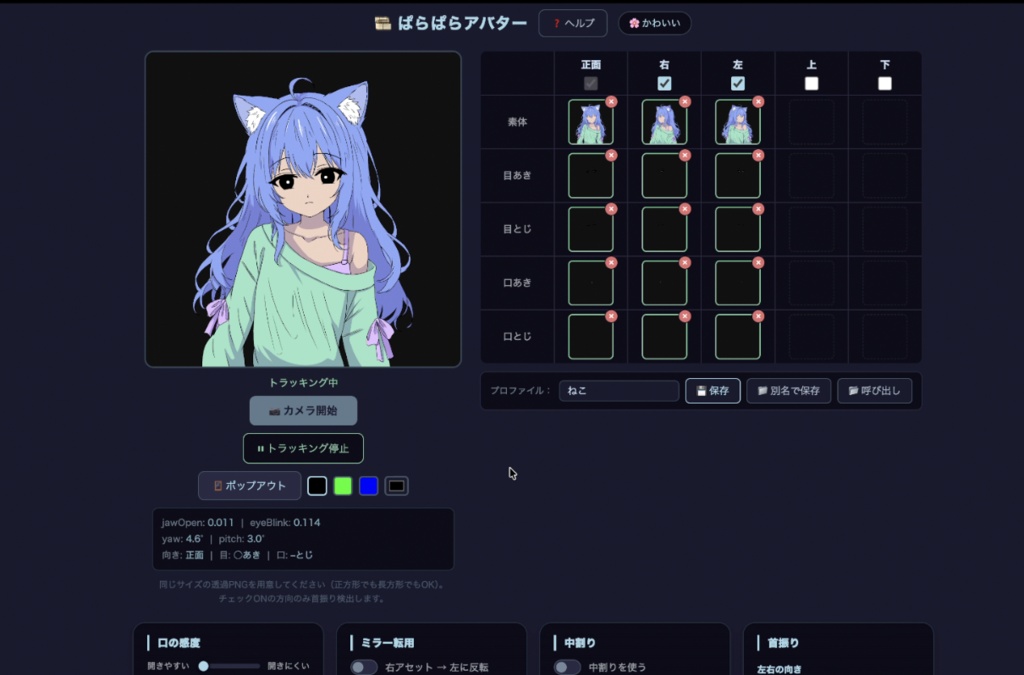Save the profile with 保存
Viewport: 1024px width, 675px height.
[x=712, y=390]
